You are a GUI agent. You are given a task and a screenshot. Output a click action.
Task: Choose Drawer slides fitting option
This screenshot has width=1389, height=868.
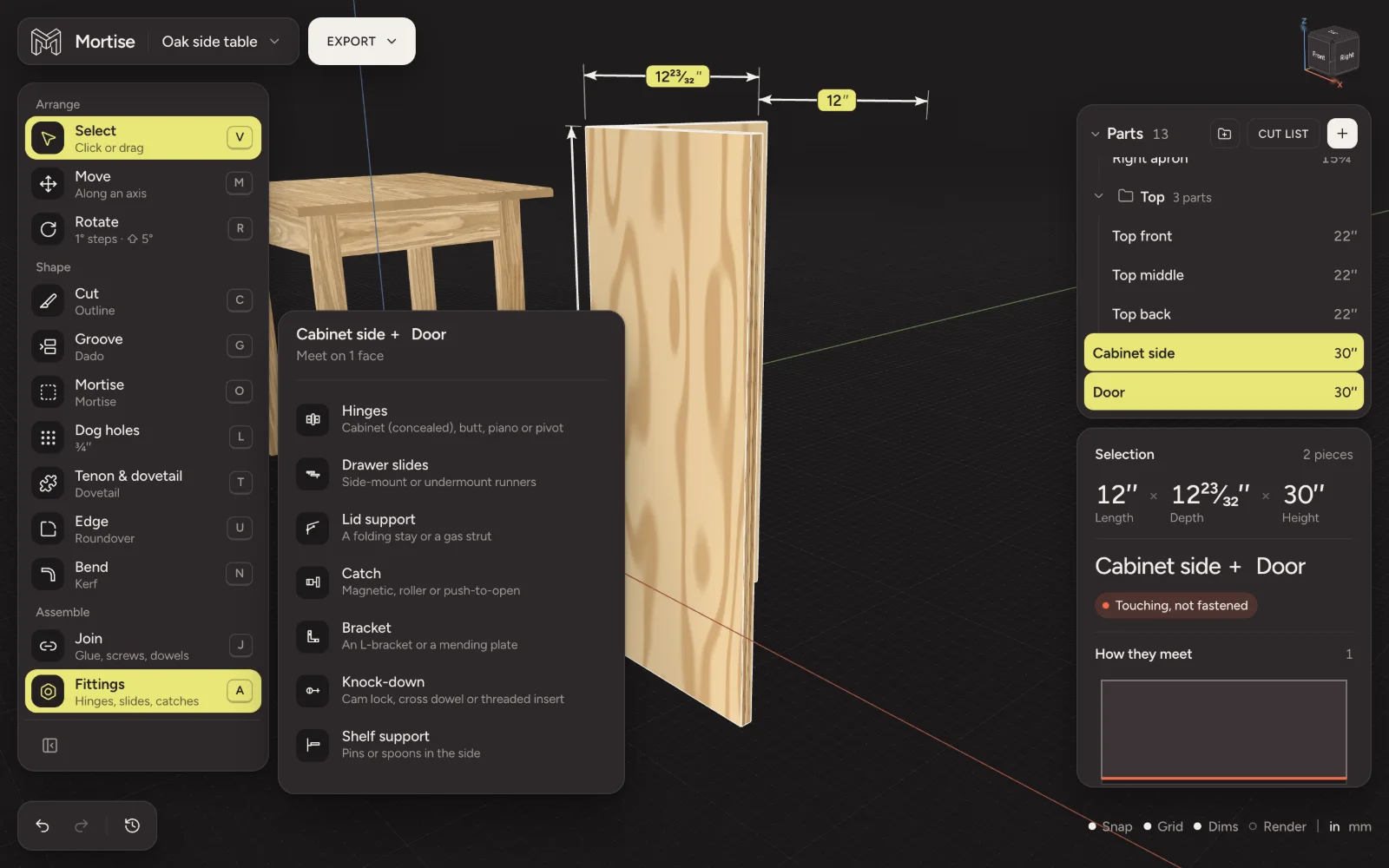pos(451,473)
